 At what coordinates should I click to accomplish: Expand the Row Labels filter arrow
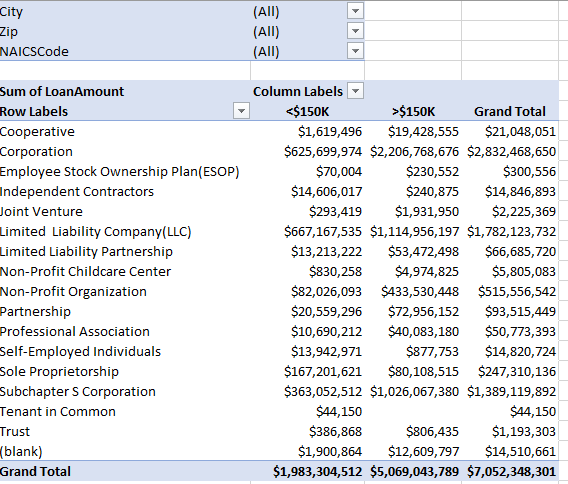click(242, 111)
